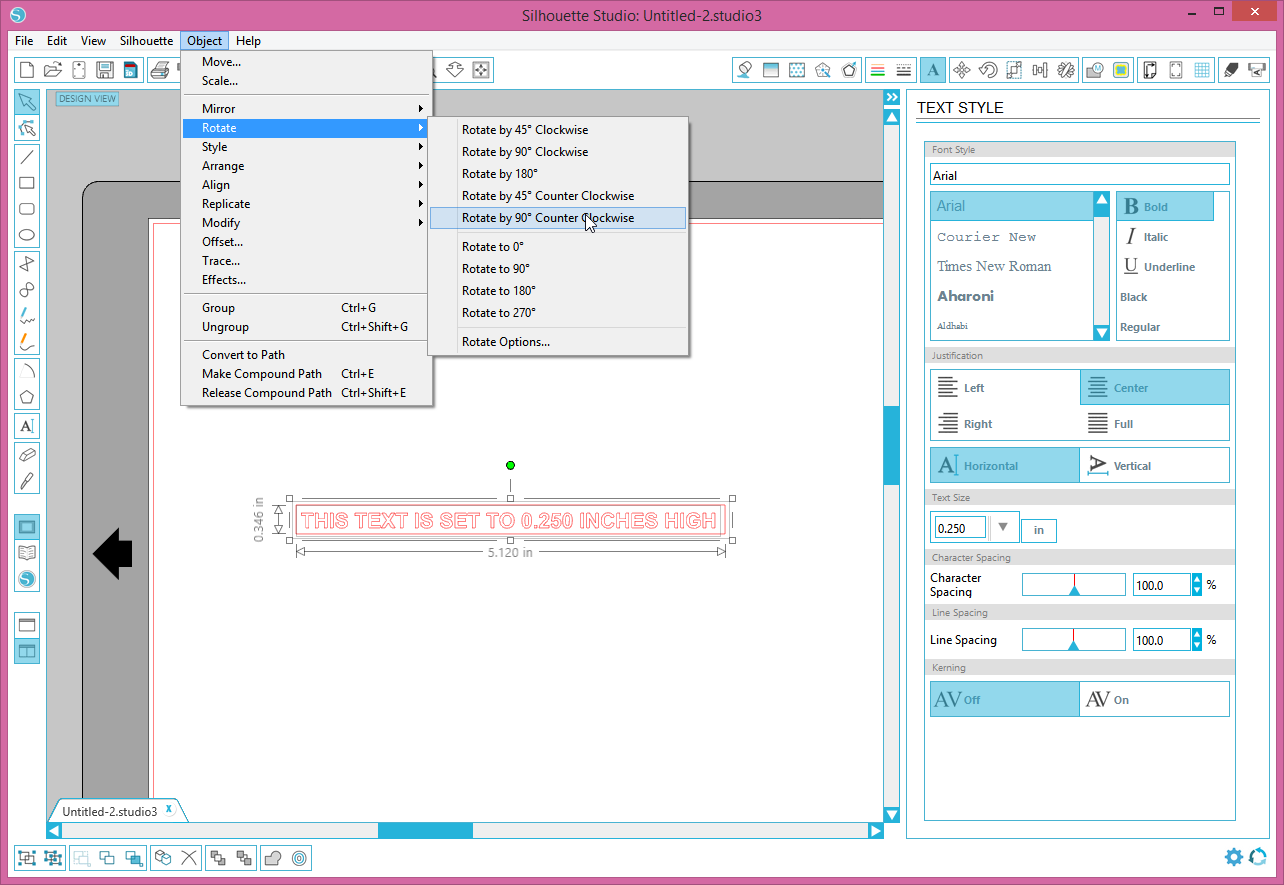The width and height of the screenshot is (1284, 885).
Task: Open the Line Color panel icon
Action: 878,70
